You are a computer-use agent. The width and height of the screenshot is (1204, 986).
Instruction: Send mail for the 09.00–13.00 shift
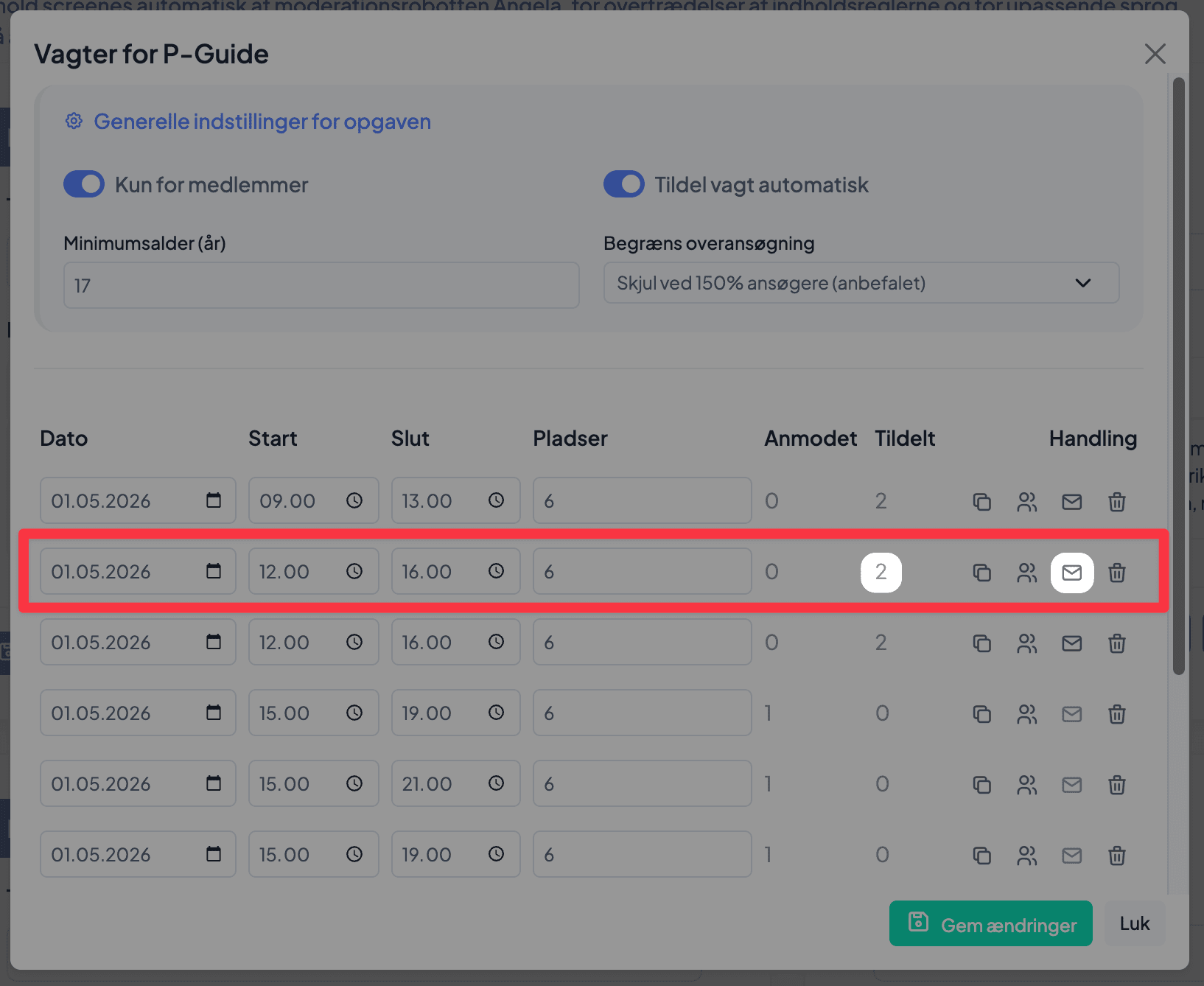1071,502
